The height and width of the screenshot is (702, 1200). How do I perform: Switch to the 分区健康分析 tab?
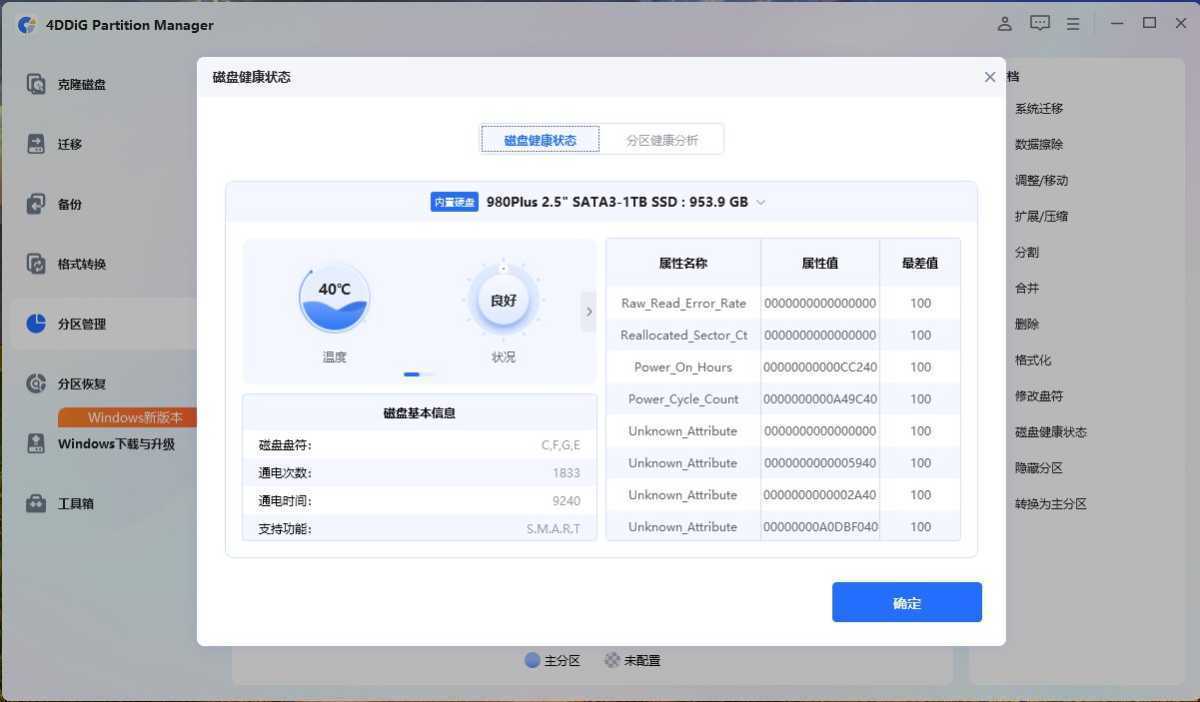tap(663, 139)
